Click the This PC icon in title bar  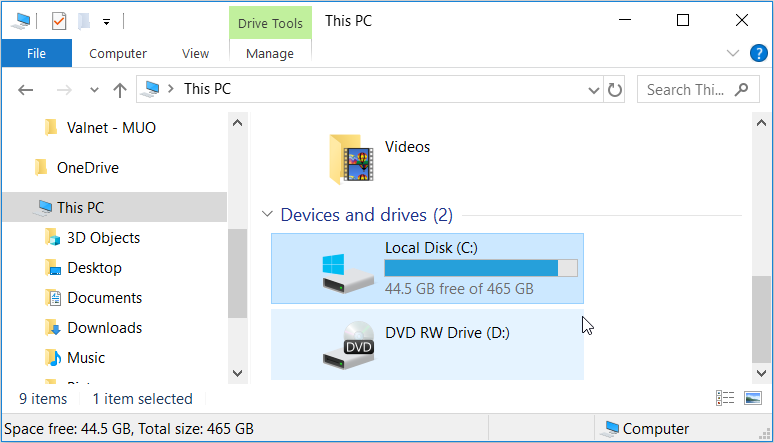tap(21, 21)
